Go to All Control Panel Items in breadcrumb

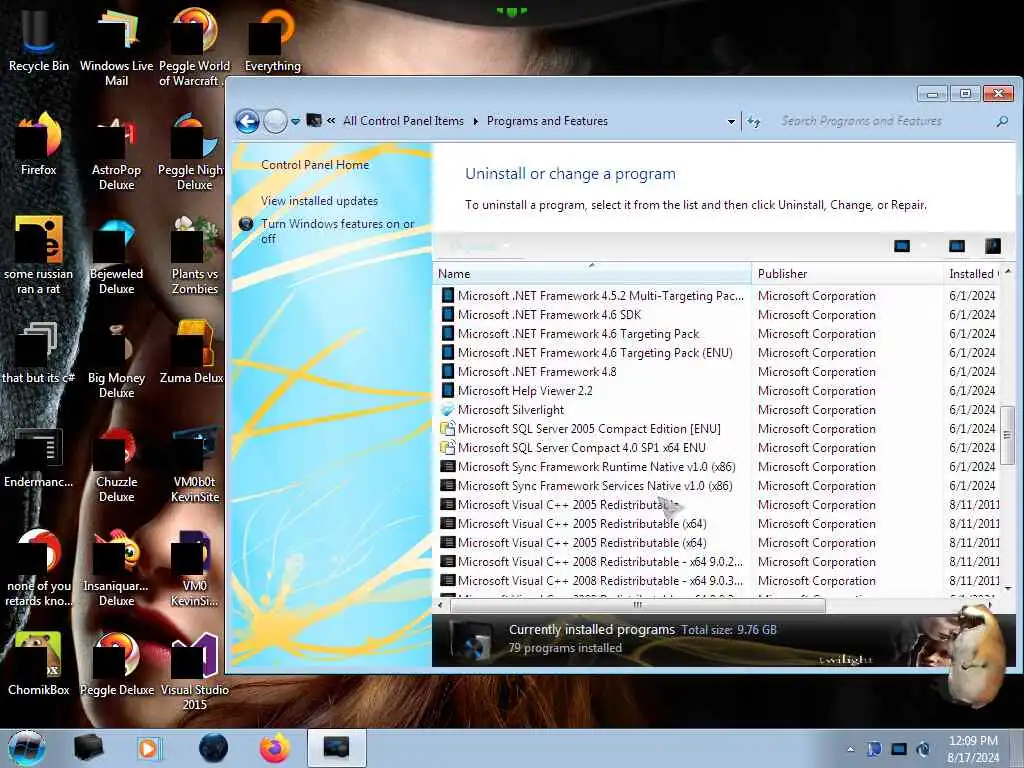[x=403, y=121]
